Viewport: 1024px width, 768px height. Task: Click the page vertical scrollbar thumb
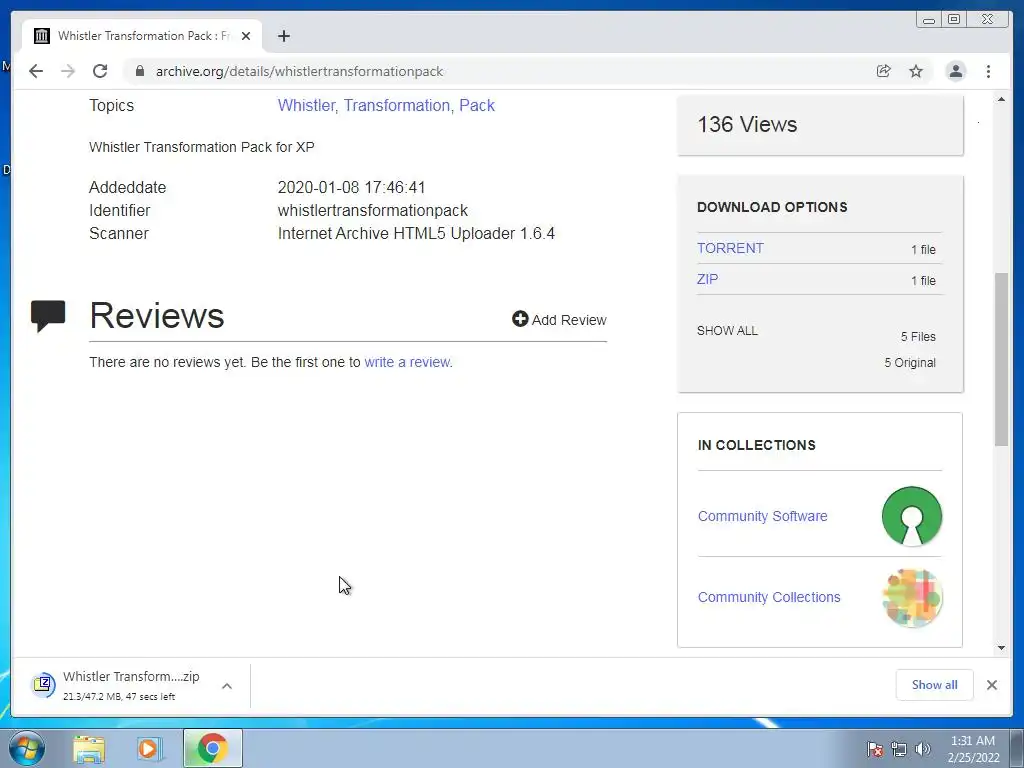(1001, 359)
